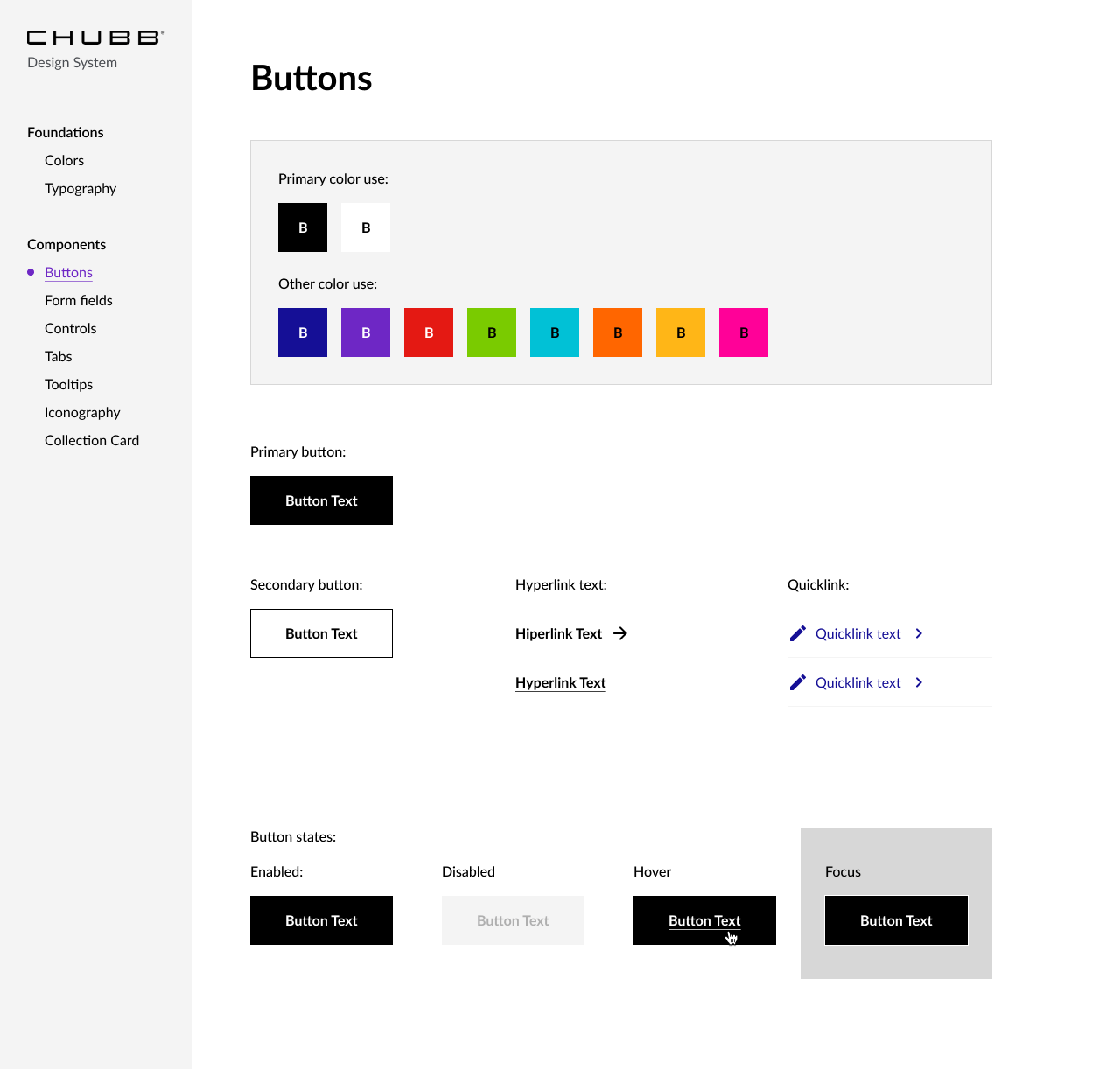Viewport: 1120px width, 1069px height.
Task: Navigate to the Form fields component page
Action: (x=78, y=300)
